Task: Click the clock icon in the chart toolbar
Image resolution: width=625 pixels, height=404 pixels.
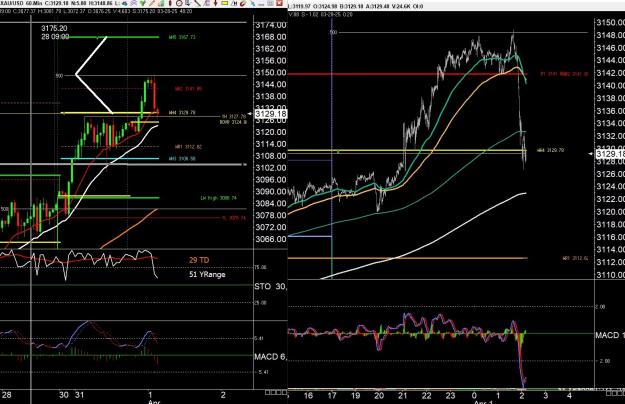Action: click(179, 3)
